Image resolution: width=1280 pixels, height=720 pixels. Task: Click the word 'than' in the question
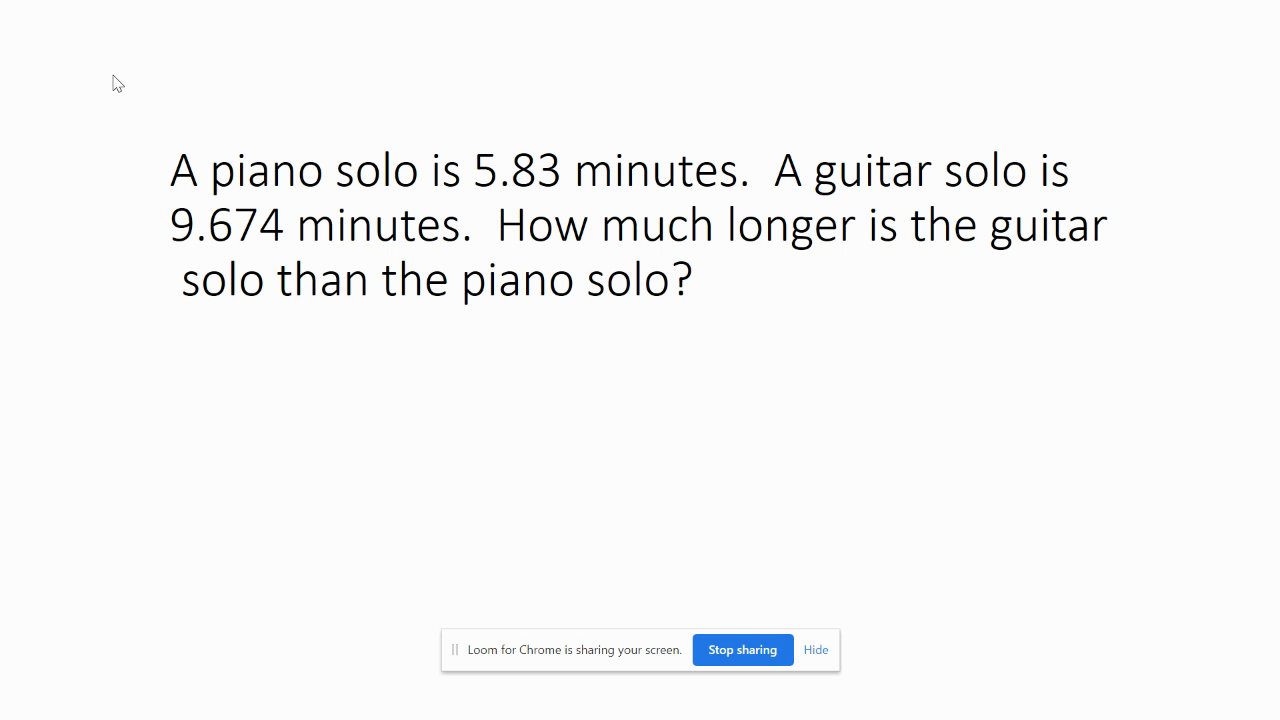coord(323,279)
